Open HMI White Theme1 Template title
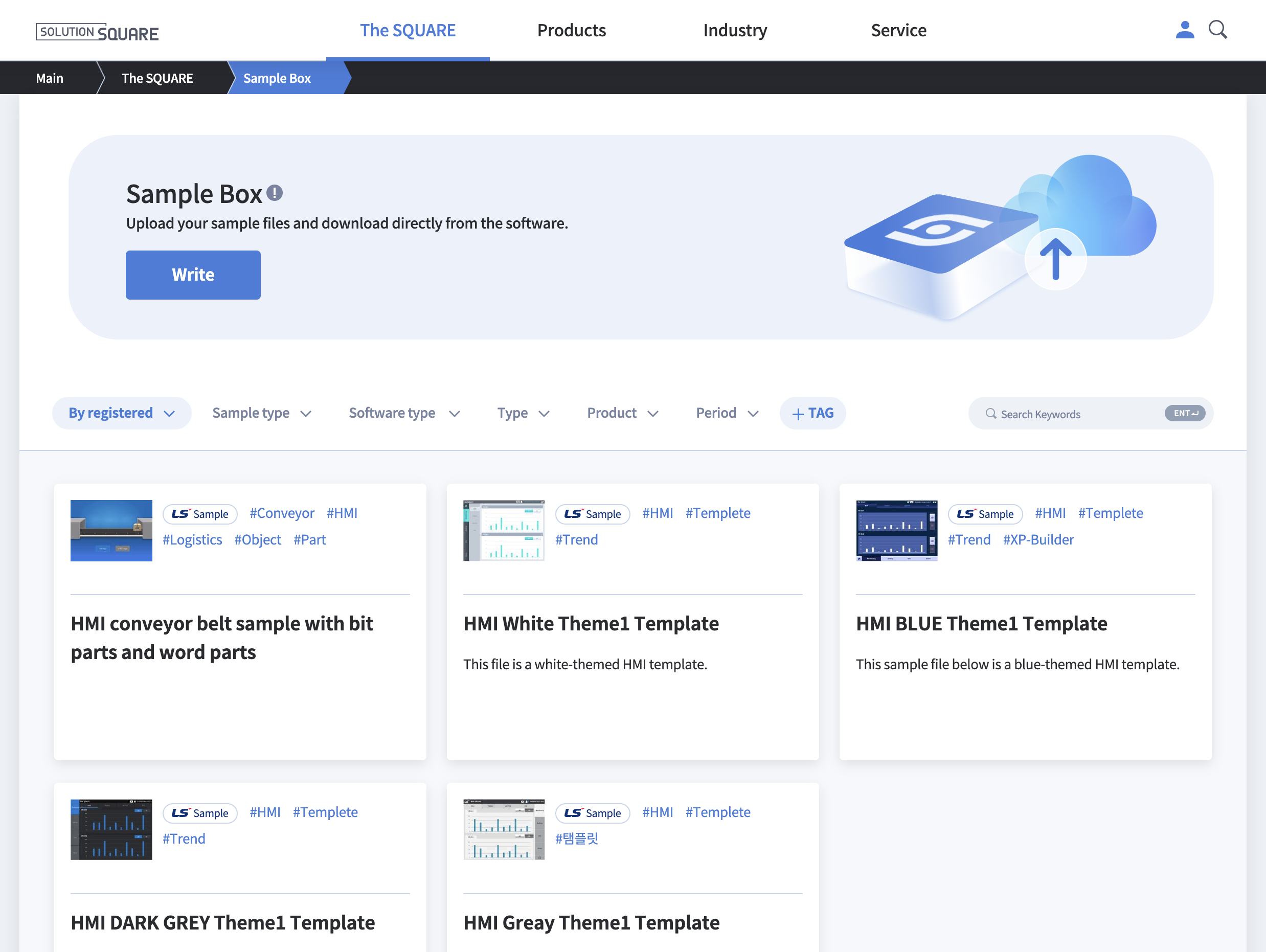Image resolution: width=1266 pixels, height=952 pixels. coord(591,623)
